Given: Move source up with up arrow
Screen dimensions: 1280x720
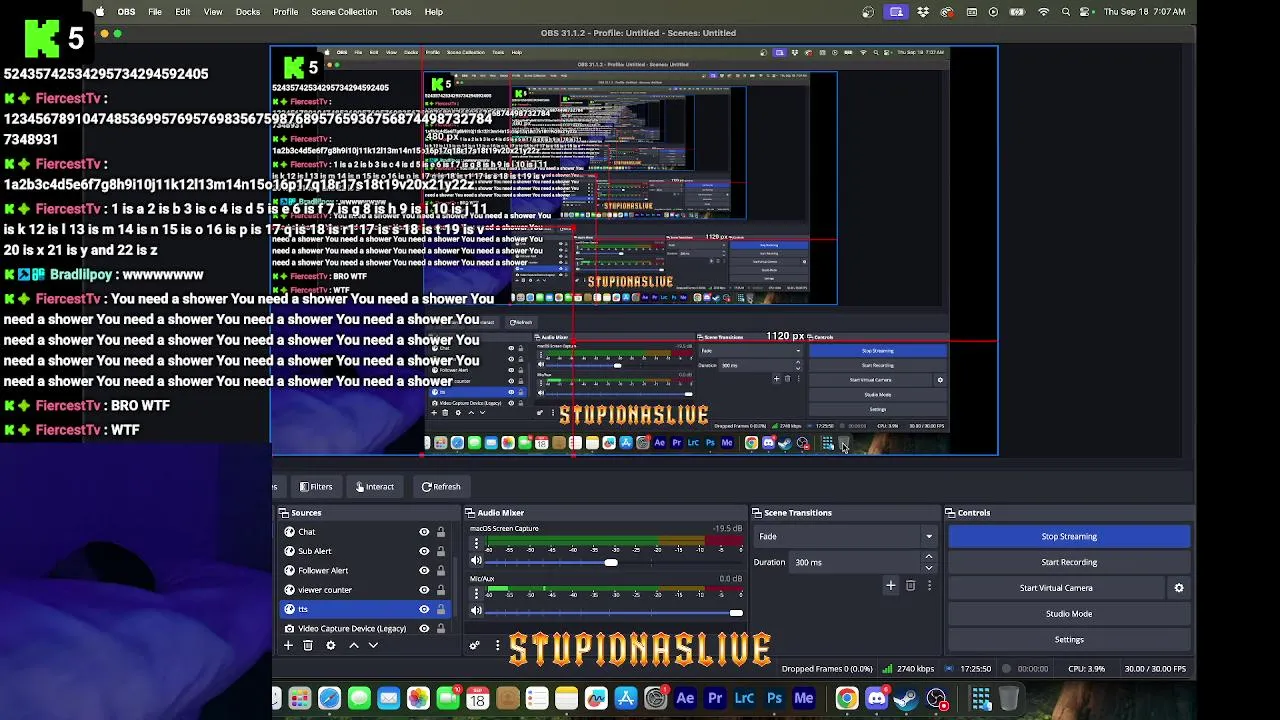Looking at the screenshot, I should point(353,646).
